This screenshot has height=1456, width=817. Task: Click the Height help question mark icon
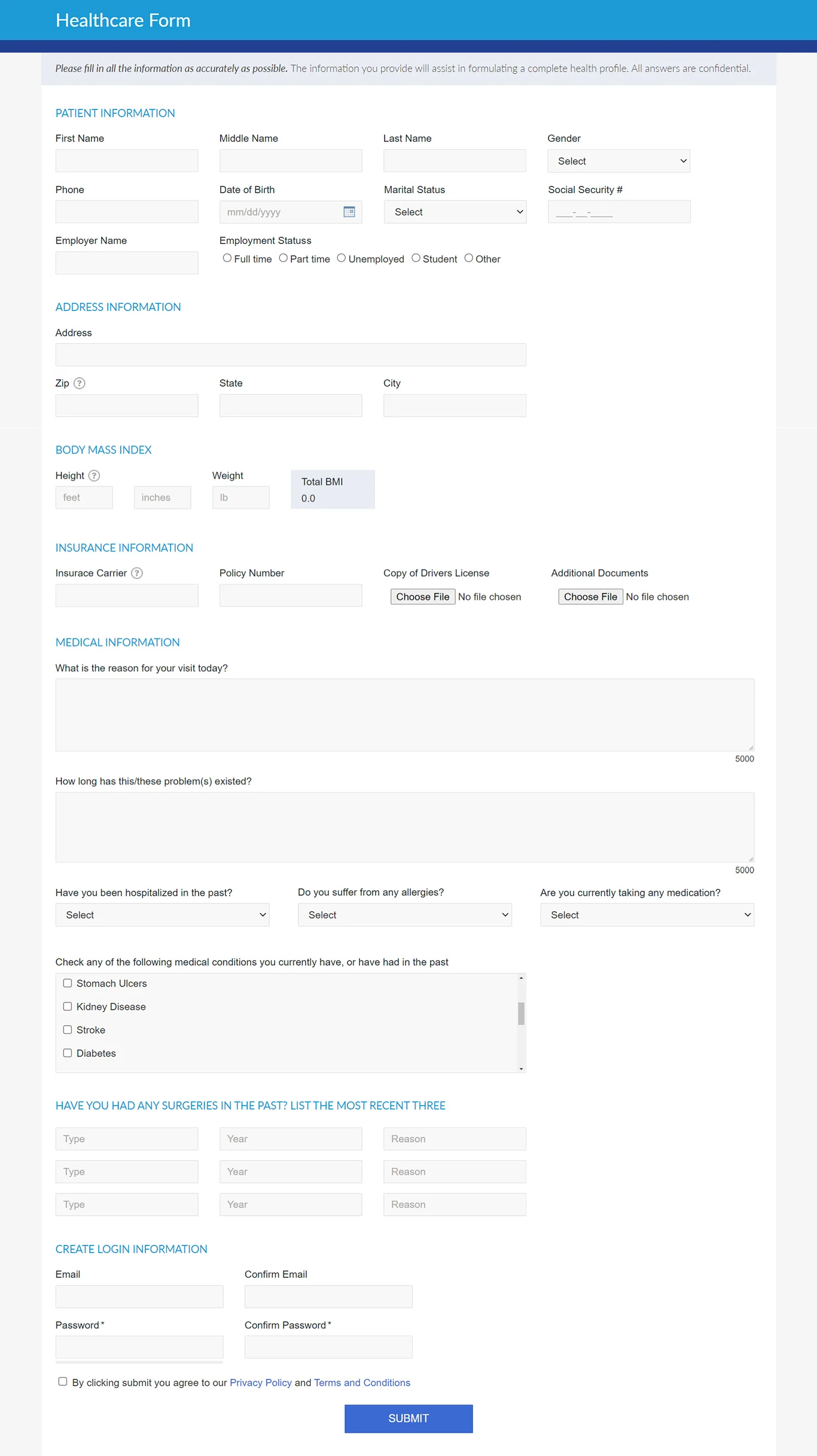94,475
